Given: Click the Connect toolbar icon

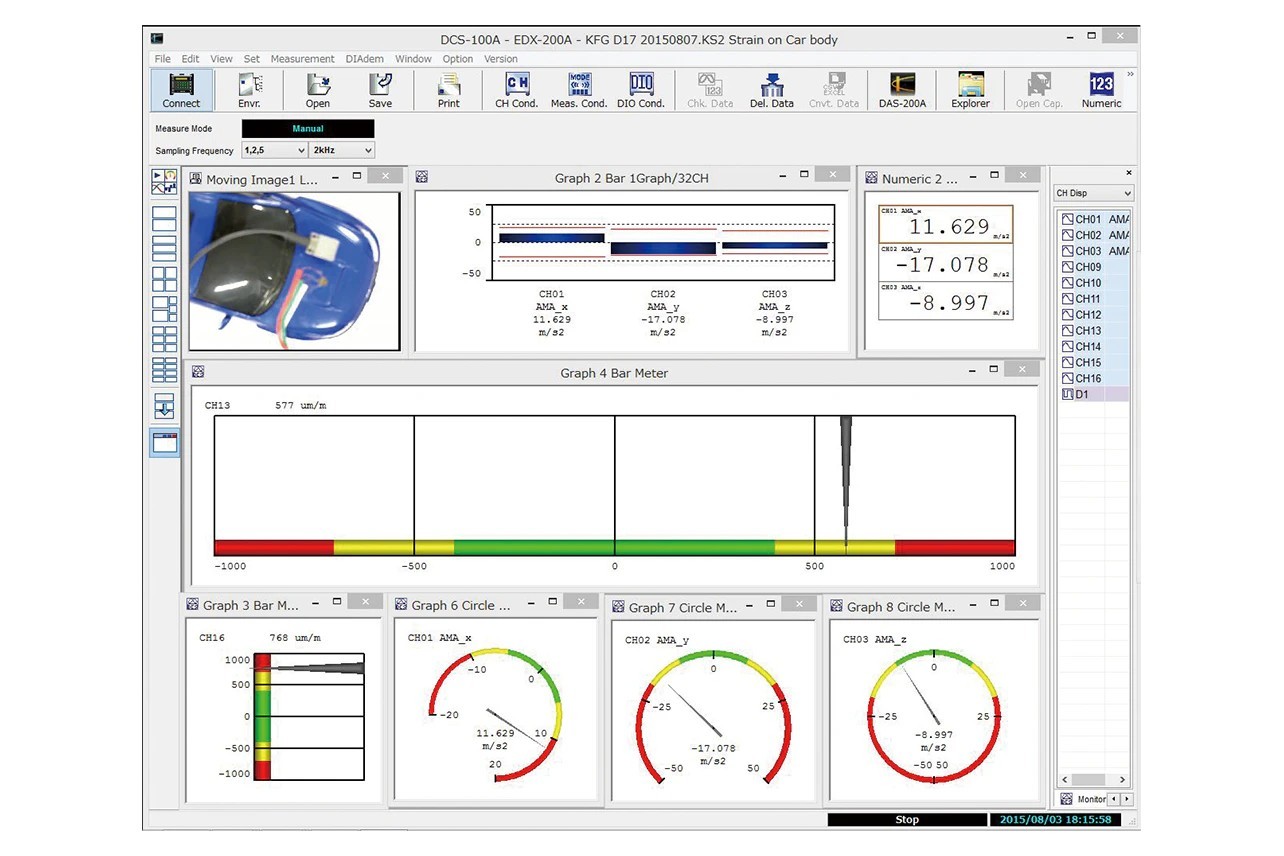Looking at the screenshot, I should [x=181, y=90].
